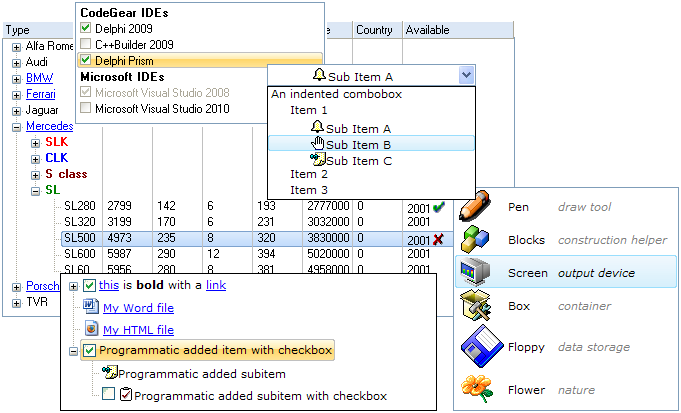Expand the TVR tree node

[16, 303]
